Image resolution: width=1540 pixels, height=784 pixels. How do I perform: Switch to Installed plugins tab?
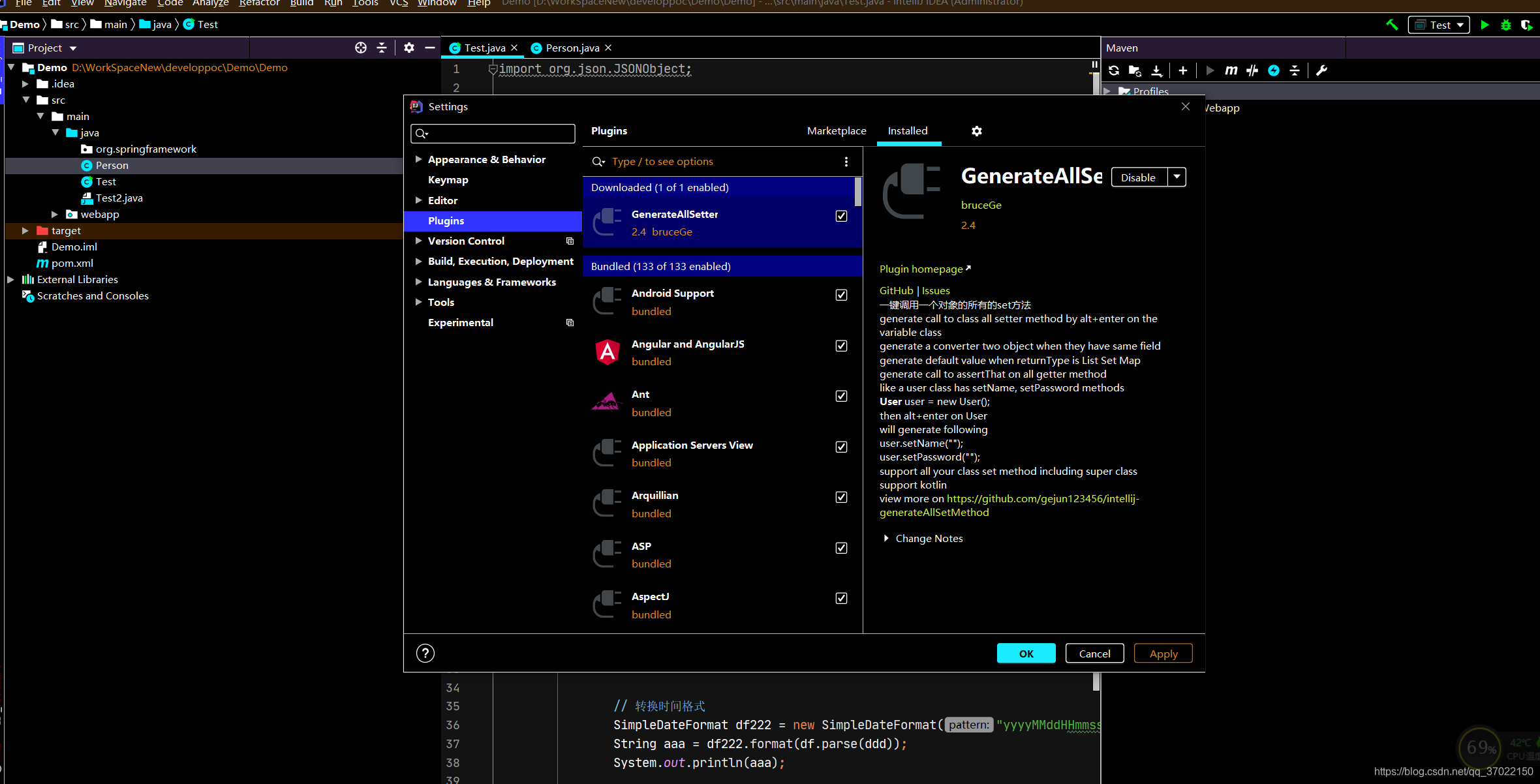(x=908, y=130)
